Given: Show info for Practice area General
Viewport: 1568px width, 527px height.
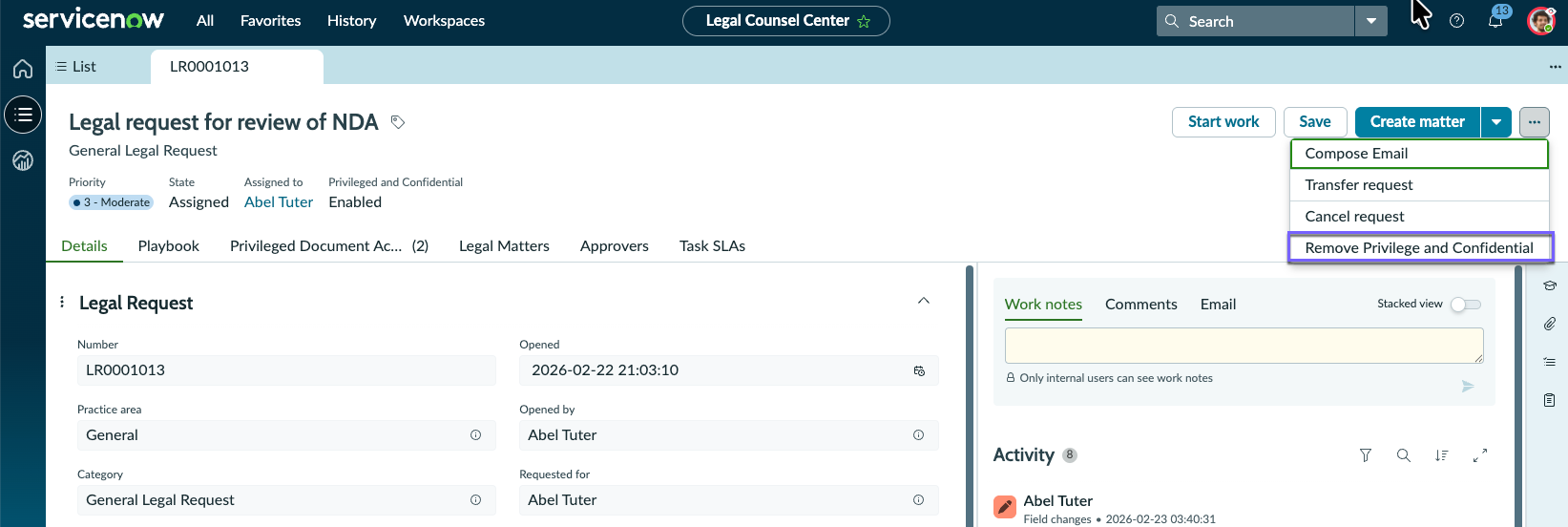Looking at the screenshot, I should tap(475, 435).
